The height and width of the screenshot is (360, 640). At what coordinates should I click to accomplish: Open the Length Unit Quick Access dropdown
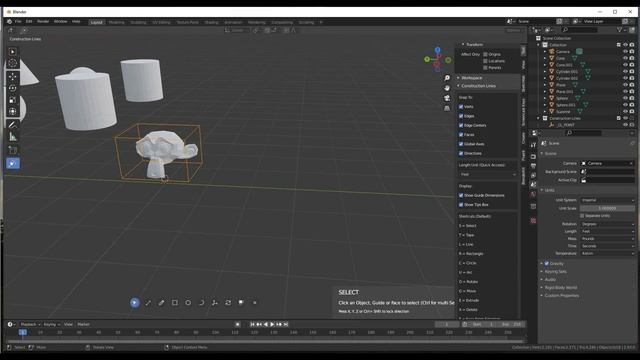point(487,174)
